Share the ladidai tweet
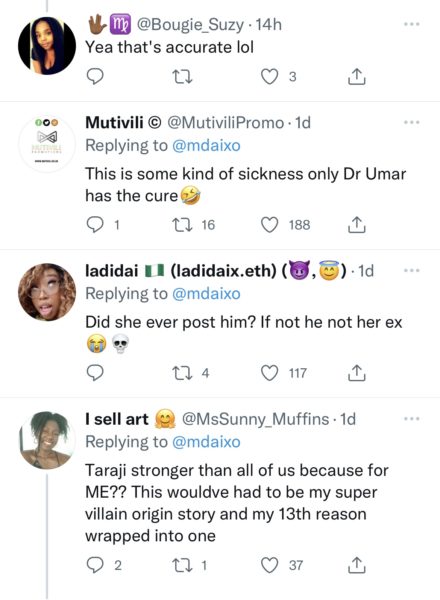440x600 pixels. click(356, 373)
